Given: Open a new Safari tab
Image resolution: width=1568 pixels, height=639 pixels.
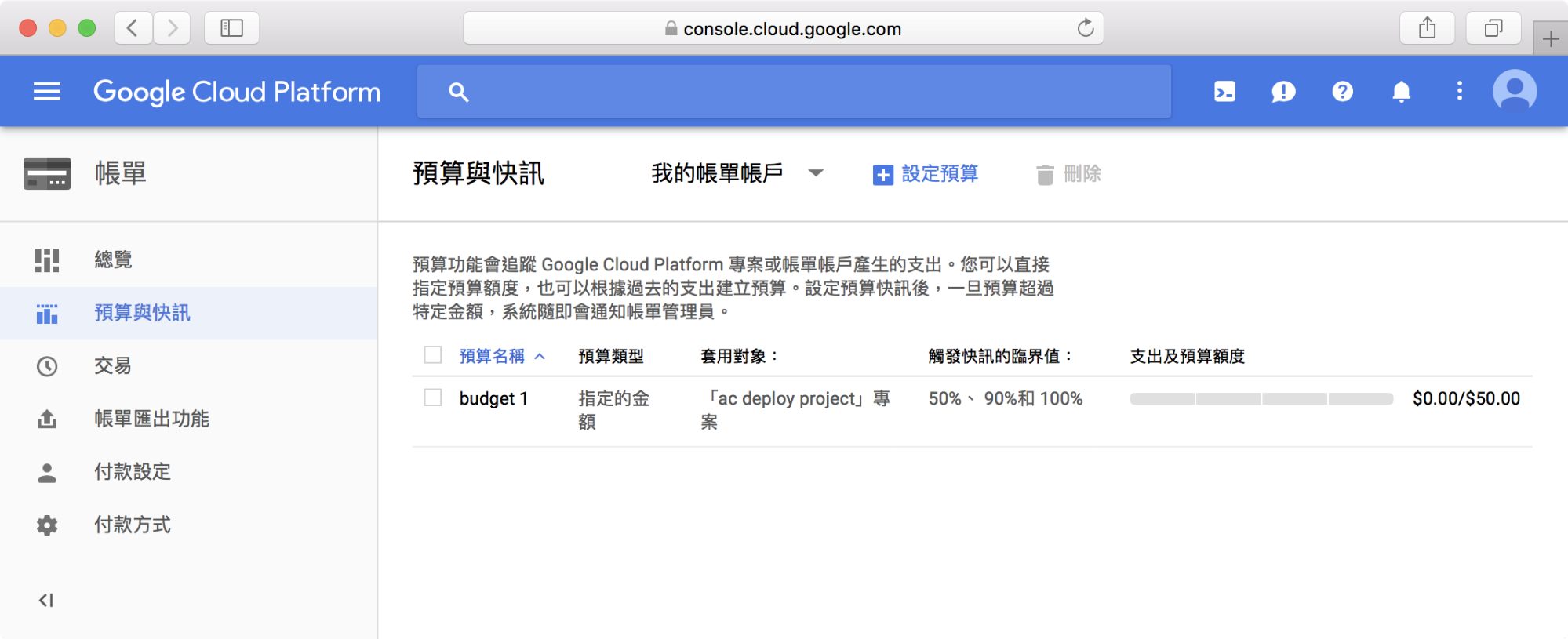Looking at the screenshot, I should coord(1550,39).
